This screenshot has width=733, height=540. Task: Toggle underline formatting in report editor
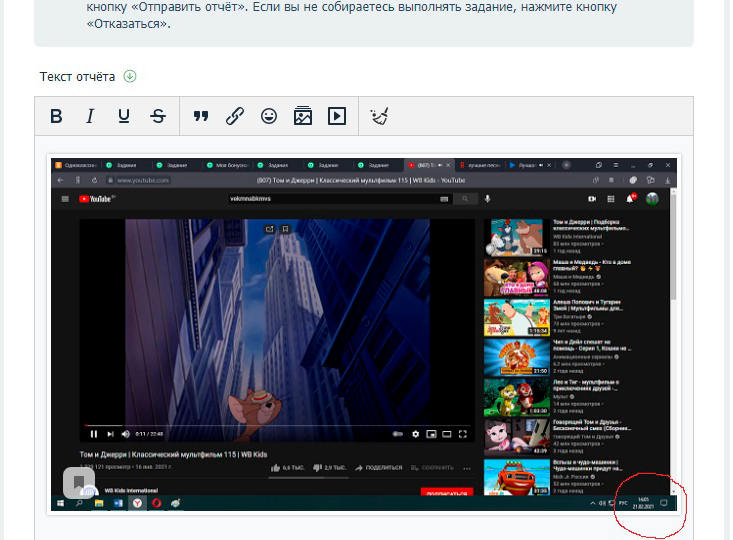coord(124,116)
